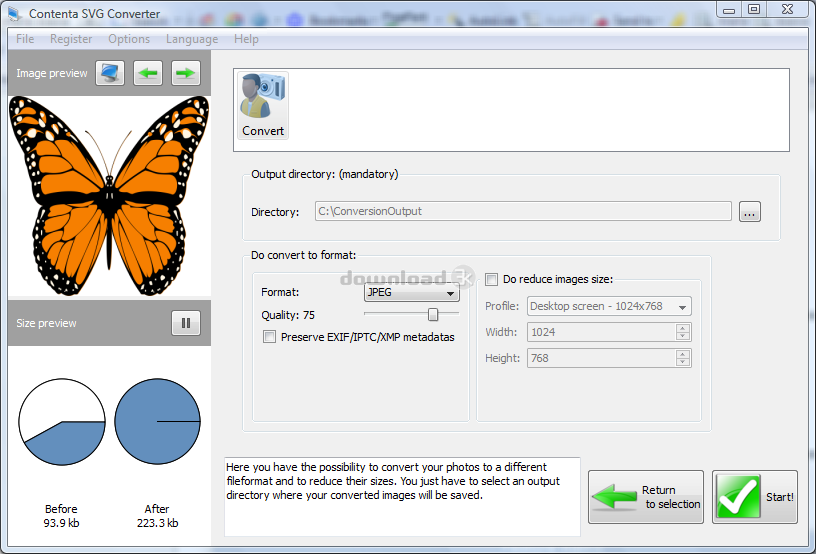The height and width of the screenshot is (554, 816).
Task: Click the 'Do convert to format:' heading
Action: pos(303,255)
